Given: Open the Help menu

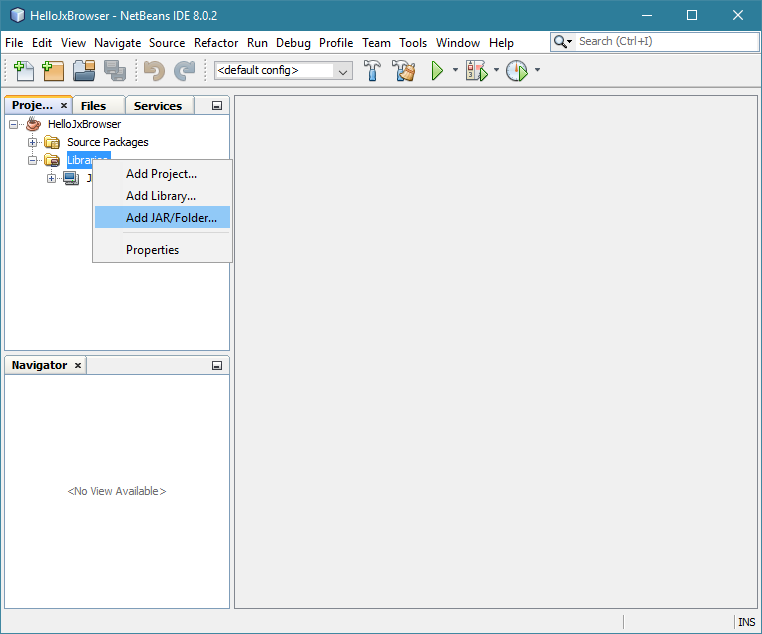Looking at the screenshot, I should point(502,43).
